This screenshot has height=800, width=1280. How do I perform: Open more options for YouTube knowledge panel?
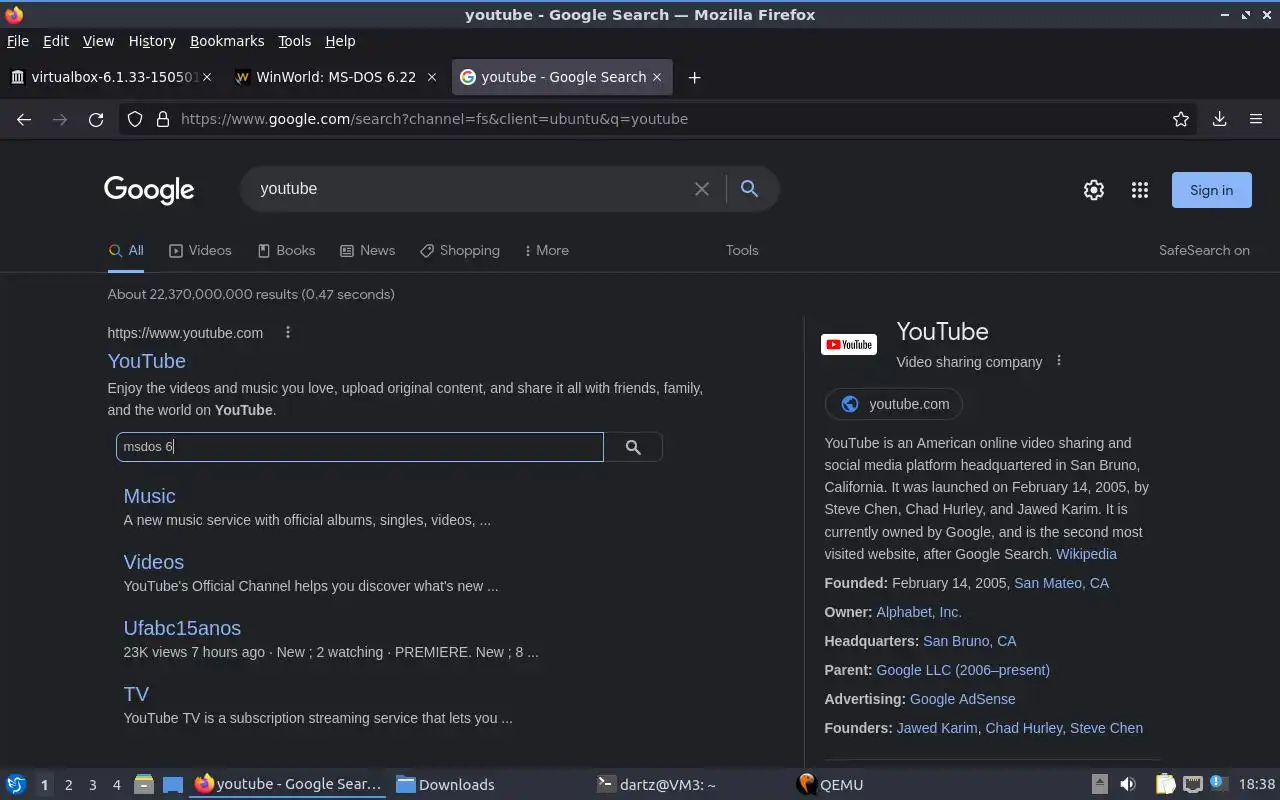click(x=1059, y=361)
